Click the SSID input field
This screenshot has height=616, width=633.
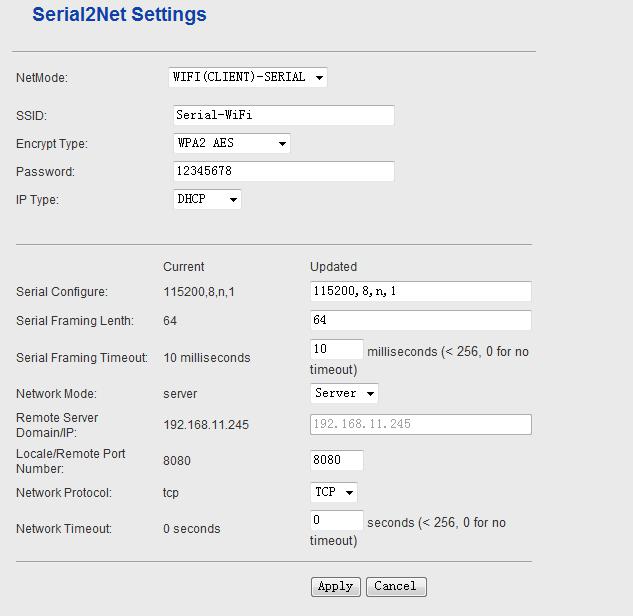(283, 115)
